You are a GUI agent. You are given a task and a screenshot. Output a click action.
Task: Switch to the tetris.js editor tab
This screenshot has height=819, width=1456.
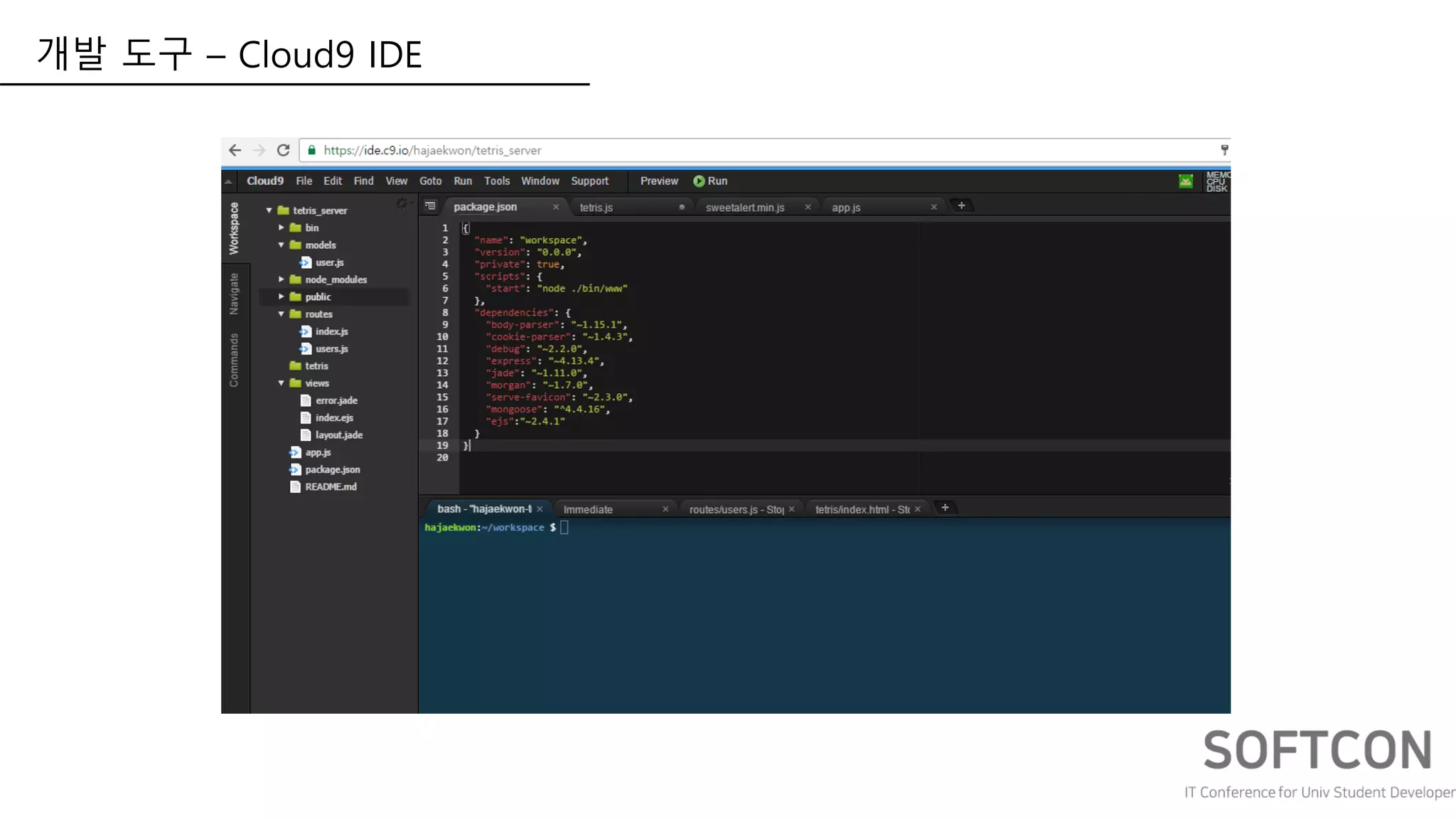tap(596, 208)
